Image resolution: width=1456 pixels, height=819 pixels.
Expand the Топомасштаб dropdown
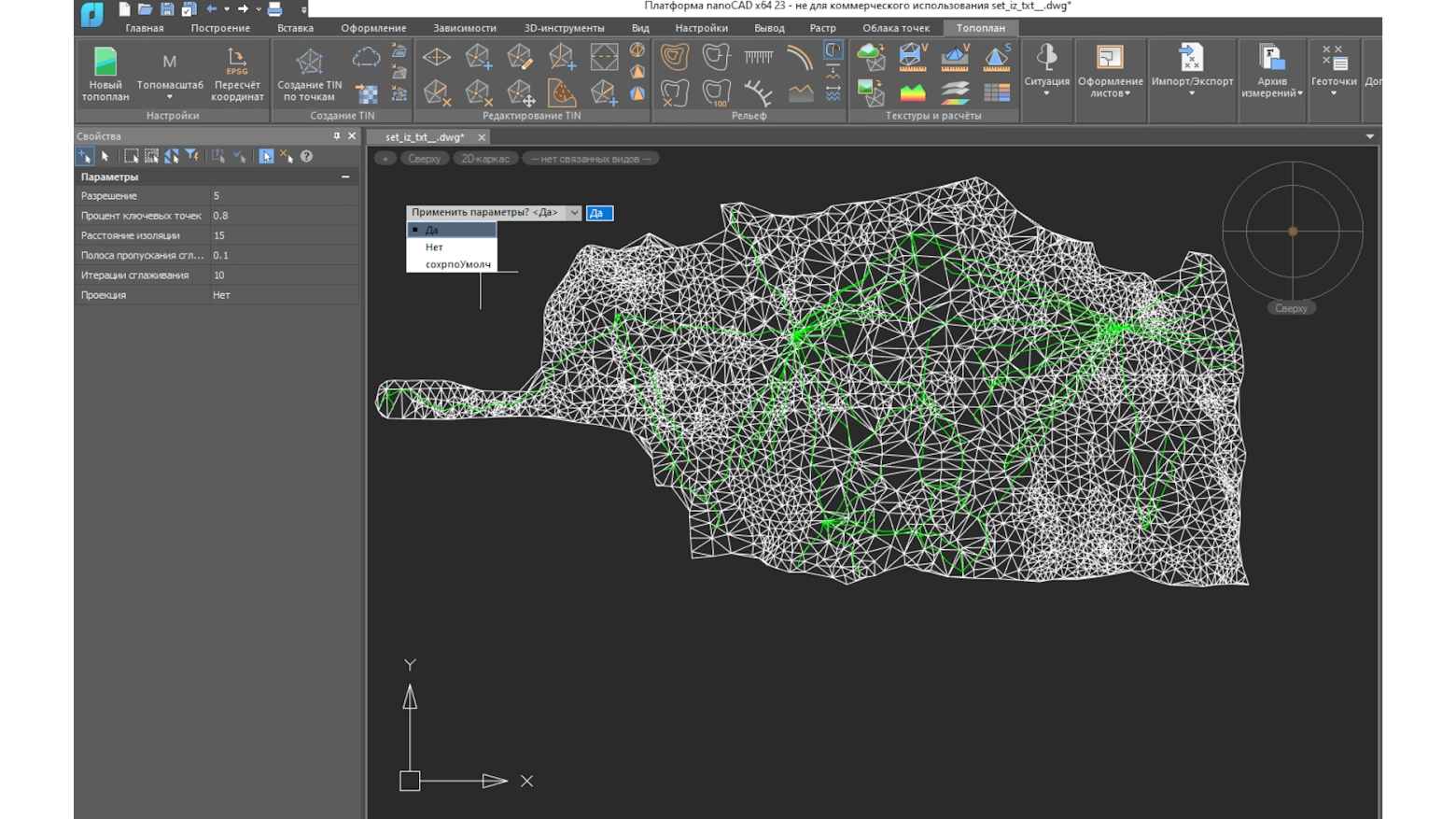click(169, 96)
